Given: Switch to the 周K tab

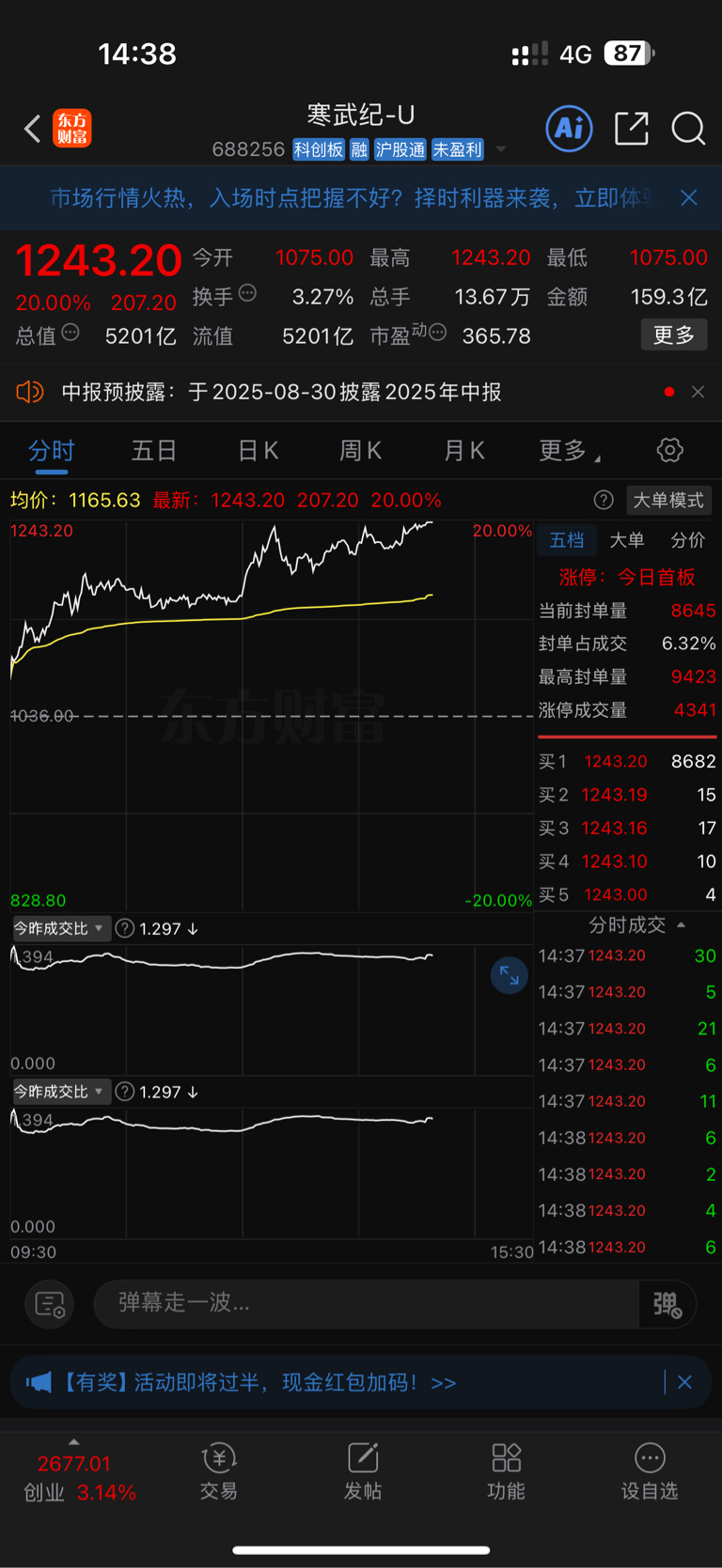Looking at the screenshot, I should 360,451.
